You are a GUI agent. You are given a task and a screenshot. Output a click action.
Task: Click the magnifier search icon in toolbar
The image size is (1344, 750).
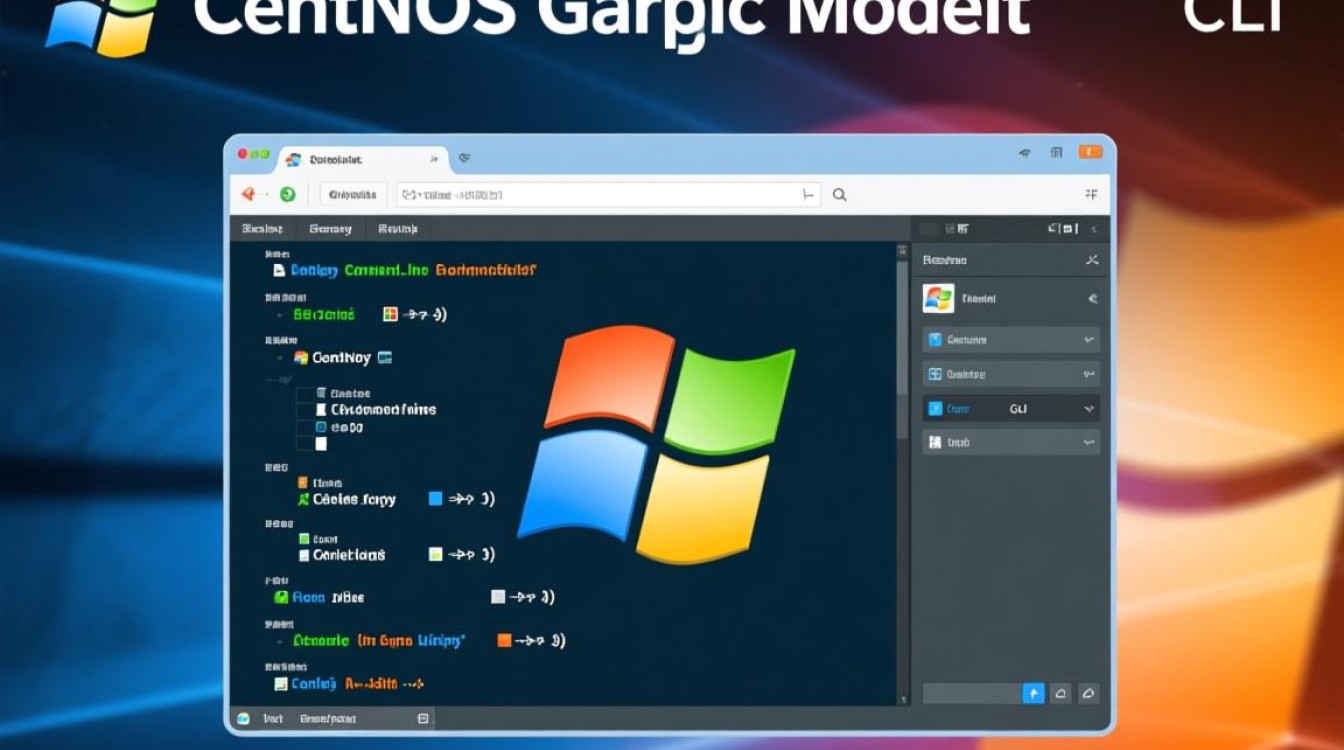coord(839,195)
